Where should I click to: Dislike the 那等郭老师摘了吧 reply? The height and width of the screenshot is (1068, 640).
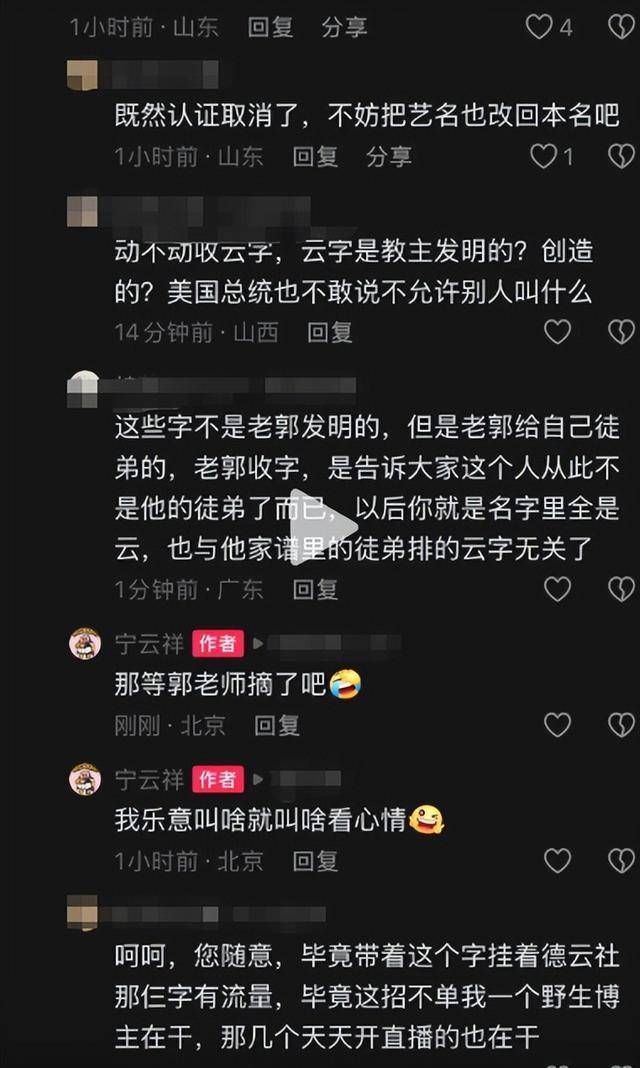pos(621,725)
